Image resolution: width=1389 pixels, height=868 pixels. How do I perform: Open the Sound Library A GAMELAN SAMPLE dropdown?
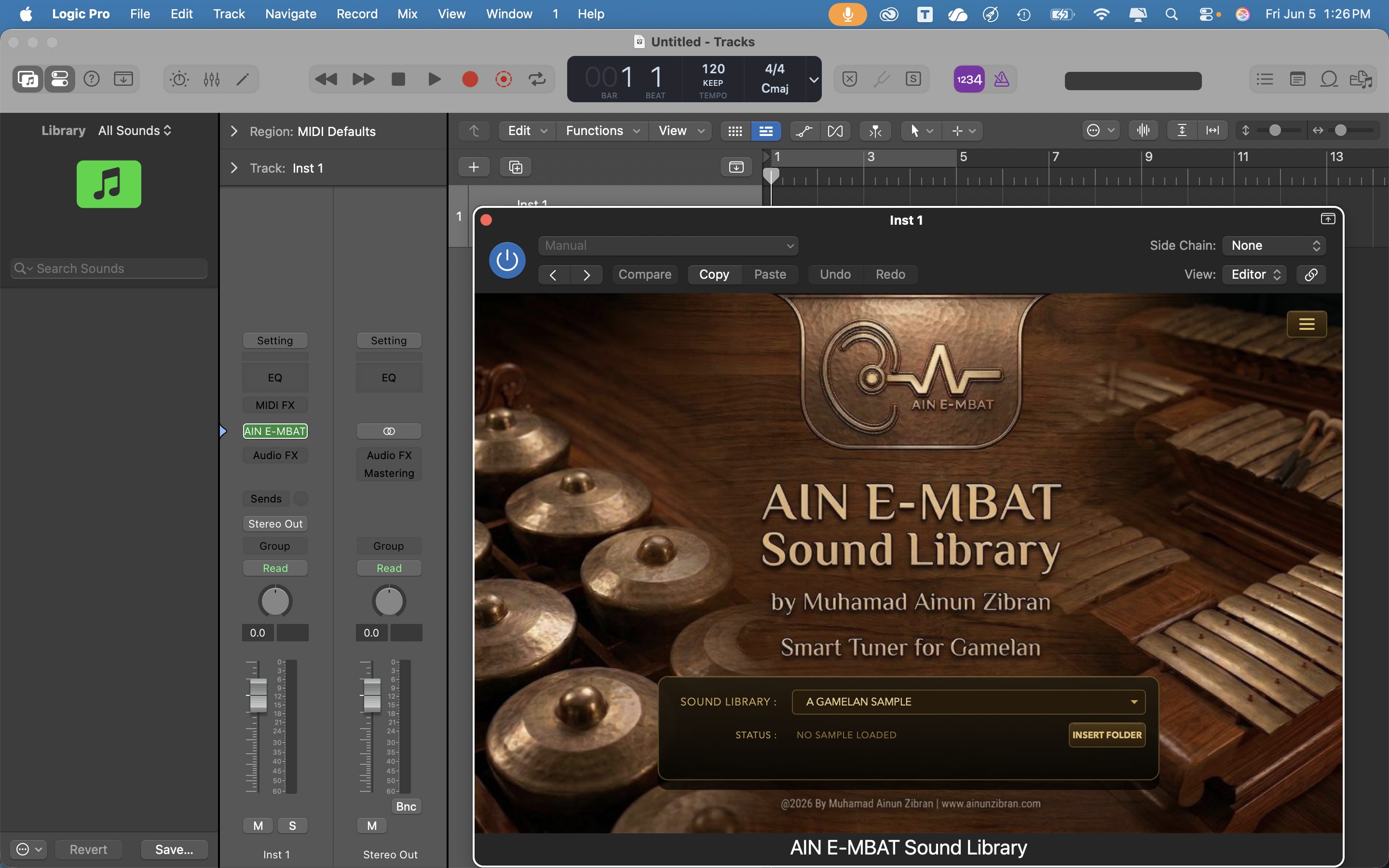click(968, 702)
